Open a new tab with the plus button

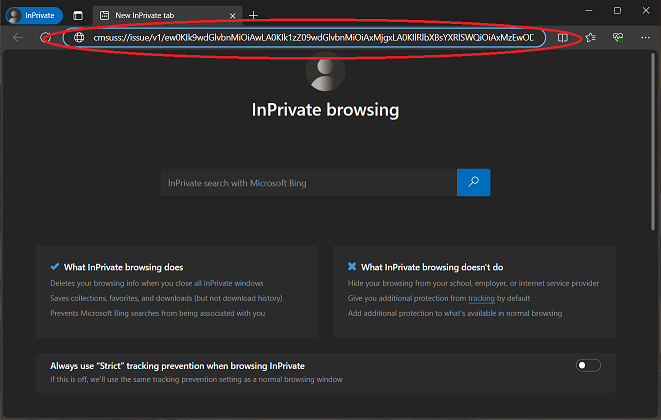[x=253, y=16]
